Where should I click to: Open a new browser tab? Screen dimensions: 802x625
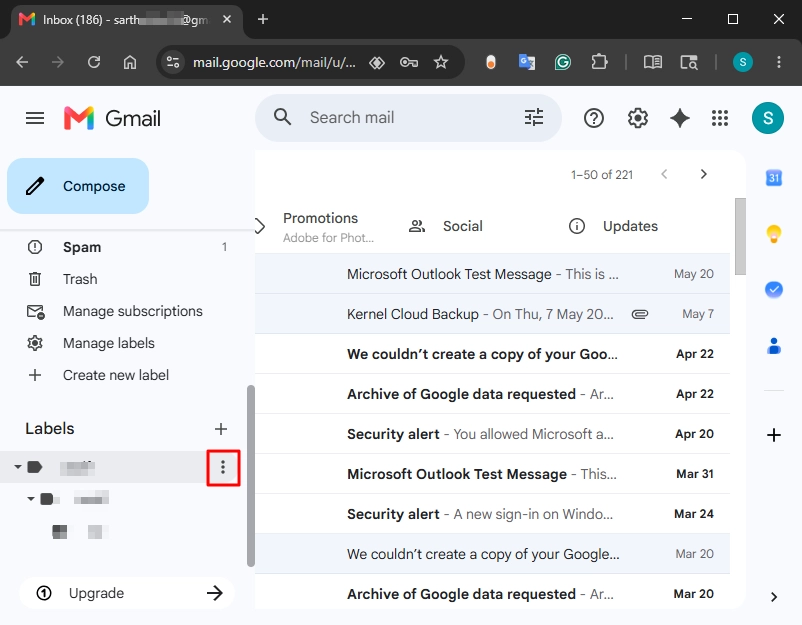262,19
